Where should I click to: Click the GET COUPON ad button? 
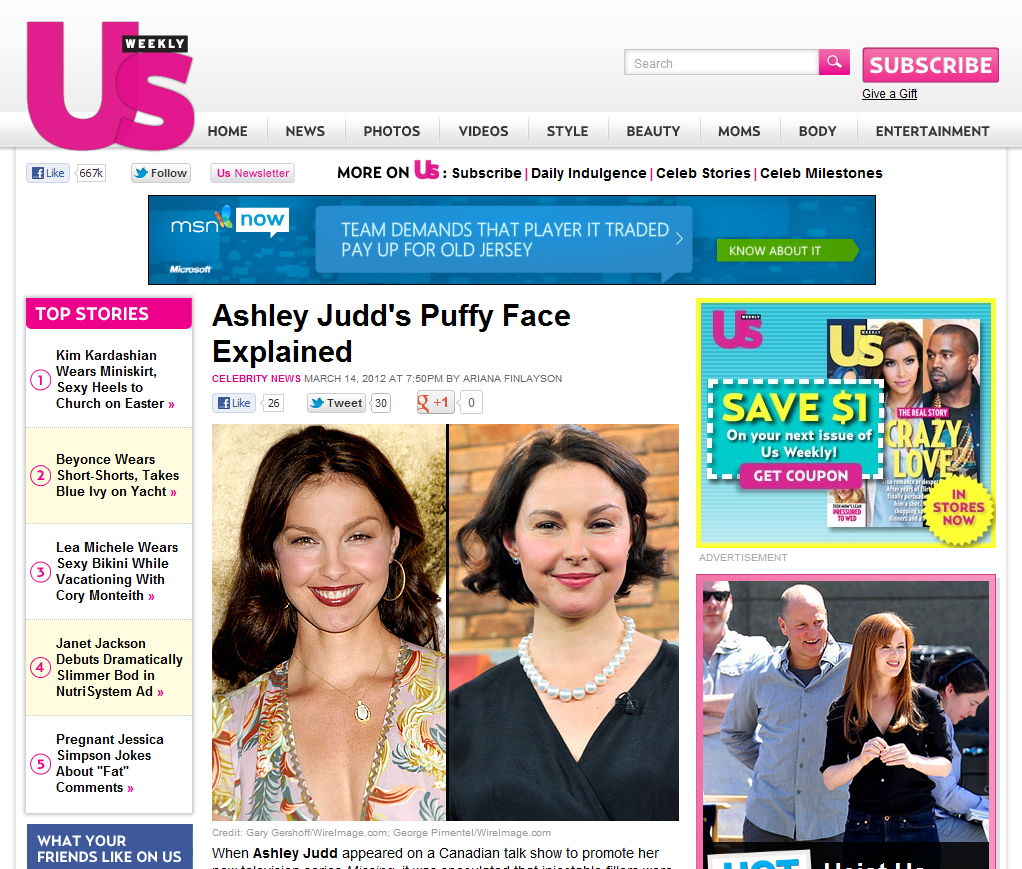coord(800,476)
